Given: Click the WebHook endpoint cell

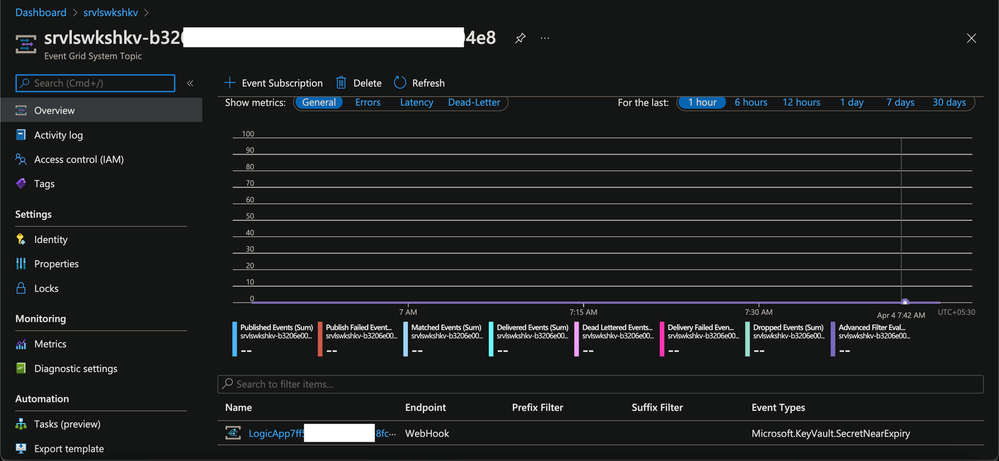Looking at the screenshot, I should coord(427,434).
